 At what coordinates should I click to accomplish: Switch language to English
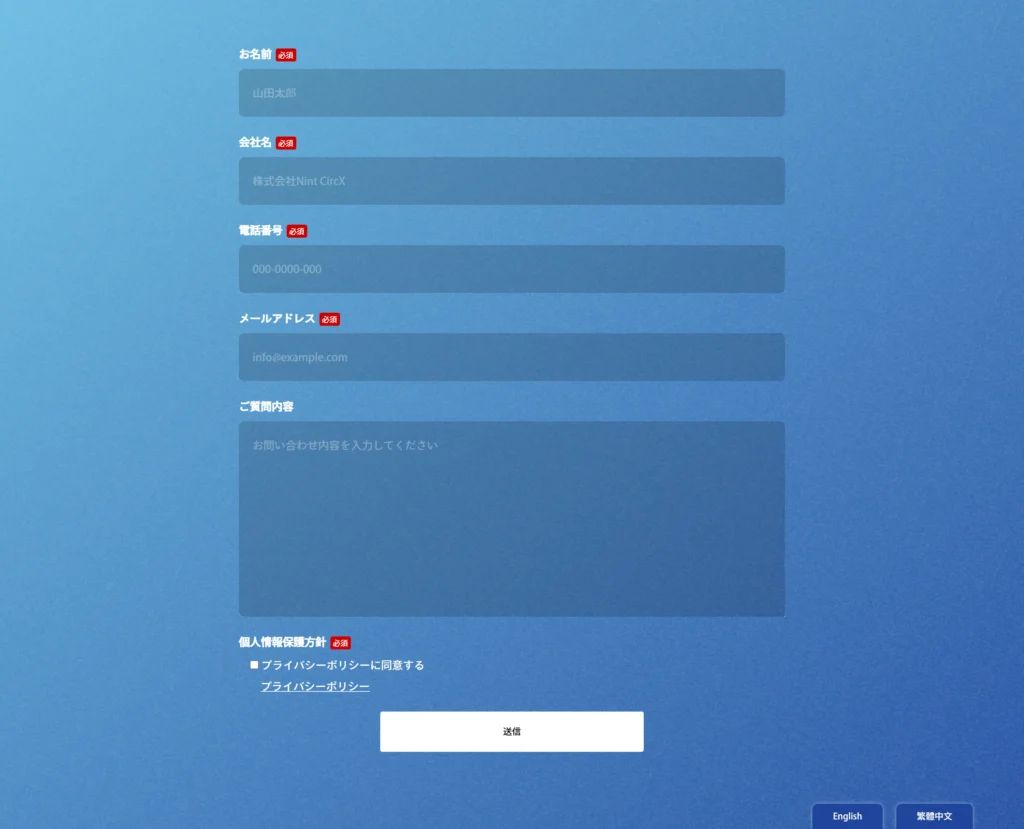coord(847,816)
